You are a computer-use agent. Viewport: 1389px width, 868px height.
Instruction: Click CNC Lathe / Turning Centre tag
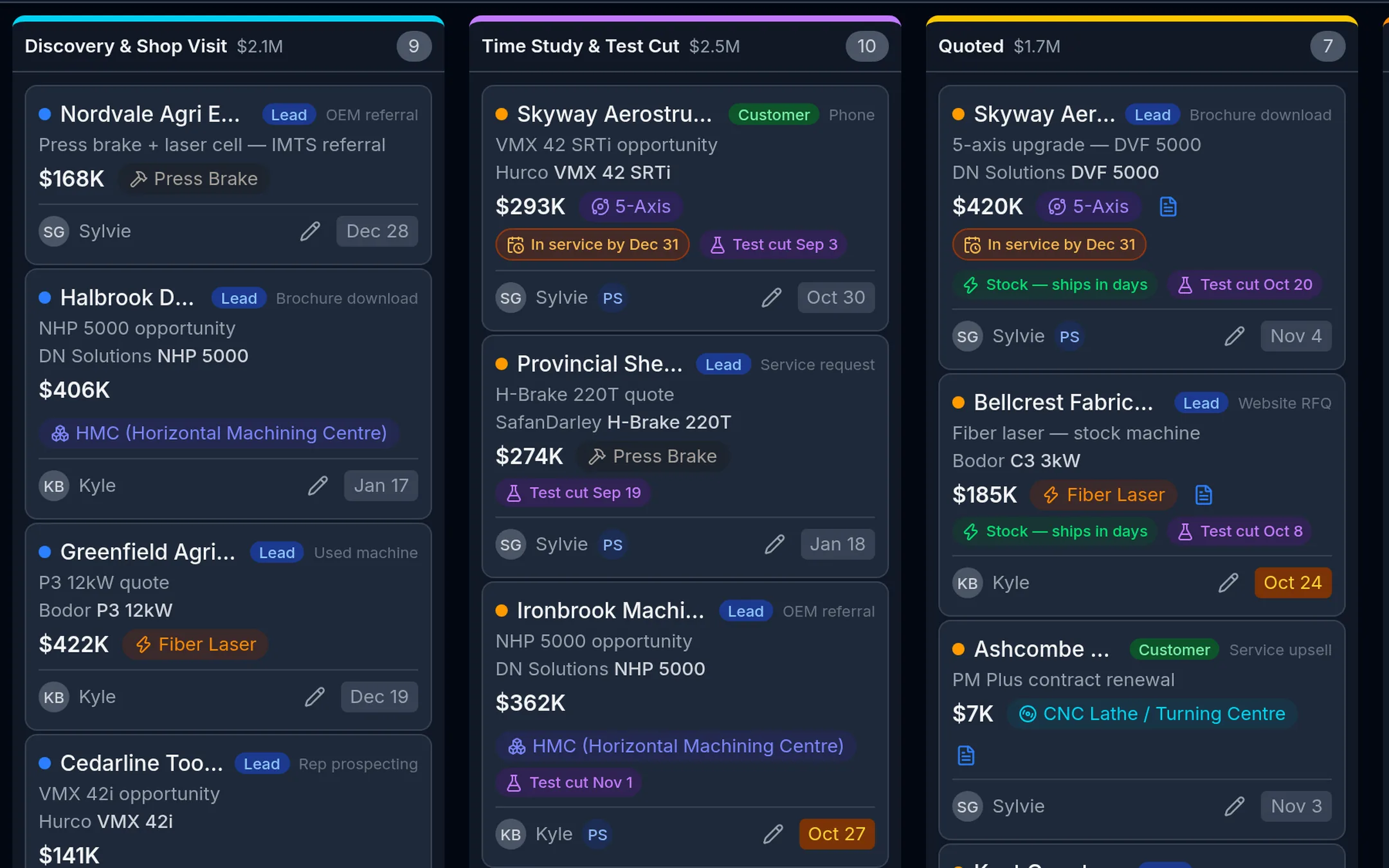[x=1152, y=714]
